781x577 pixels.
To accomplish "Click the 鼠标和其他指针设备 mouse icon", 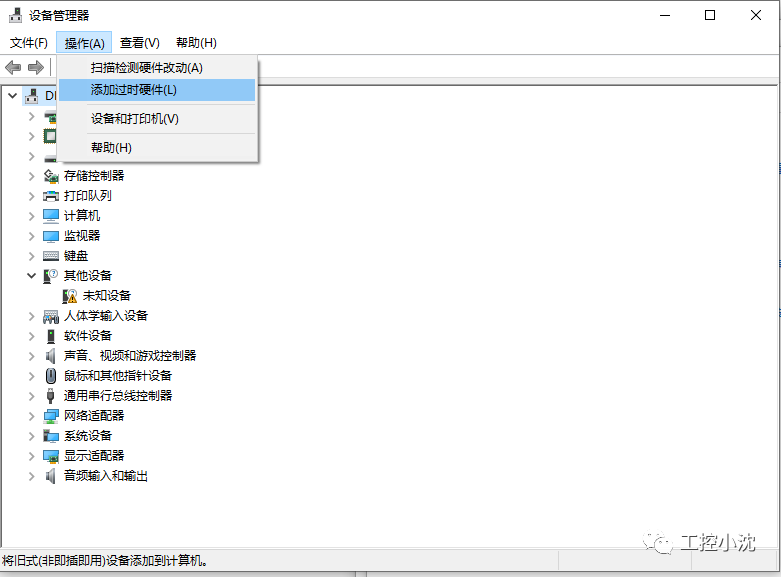I will 51,376.
